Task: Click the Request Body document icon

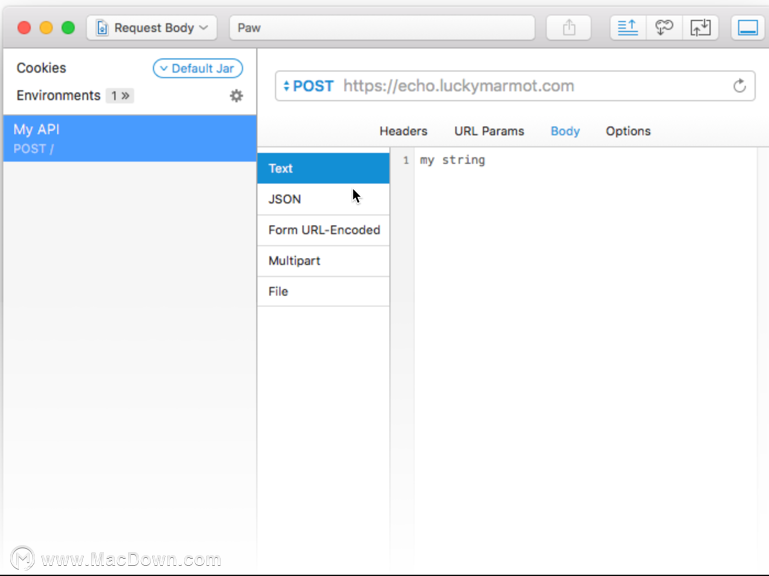Action: click(x=102, y=28)
